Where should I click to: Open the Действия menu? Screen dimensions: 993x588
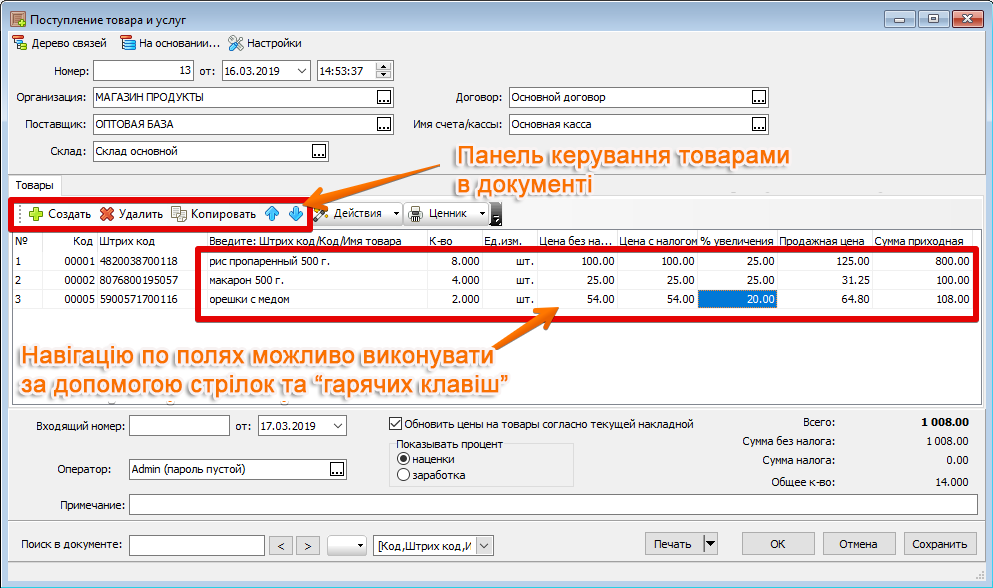point(357,214)
